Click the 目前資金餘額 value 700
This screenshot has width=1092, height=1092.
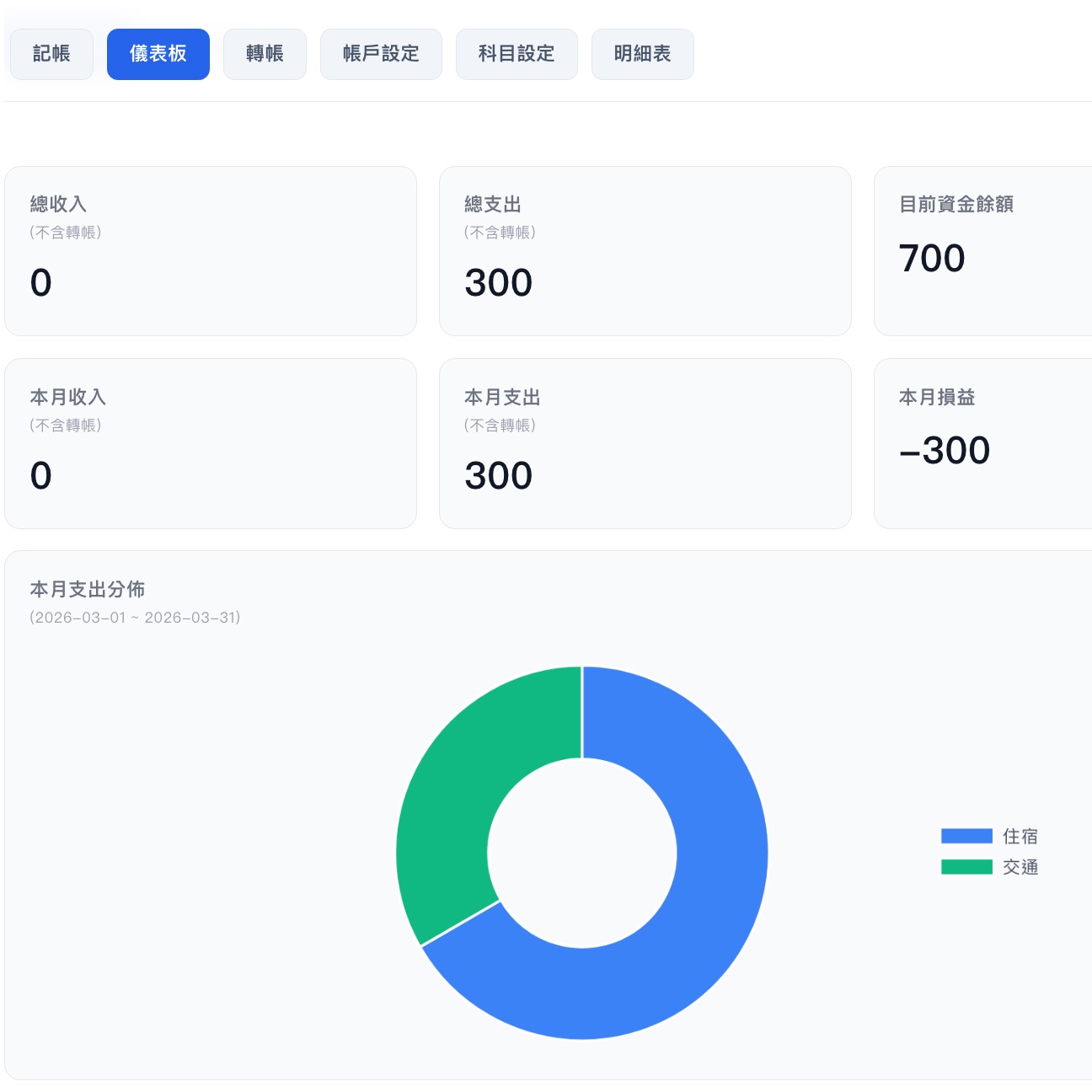coord(932,259)
